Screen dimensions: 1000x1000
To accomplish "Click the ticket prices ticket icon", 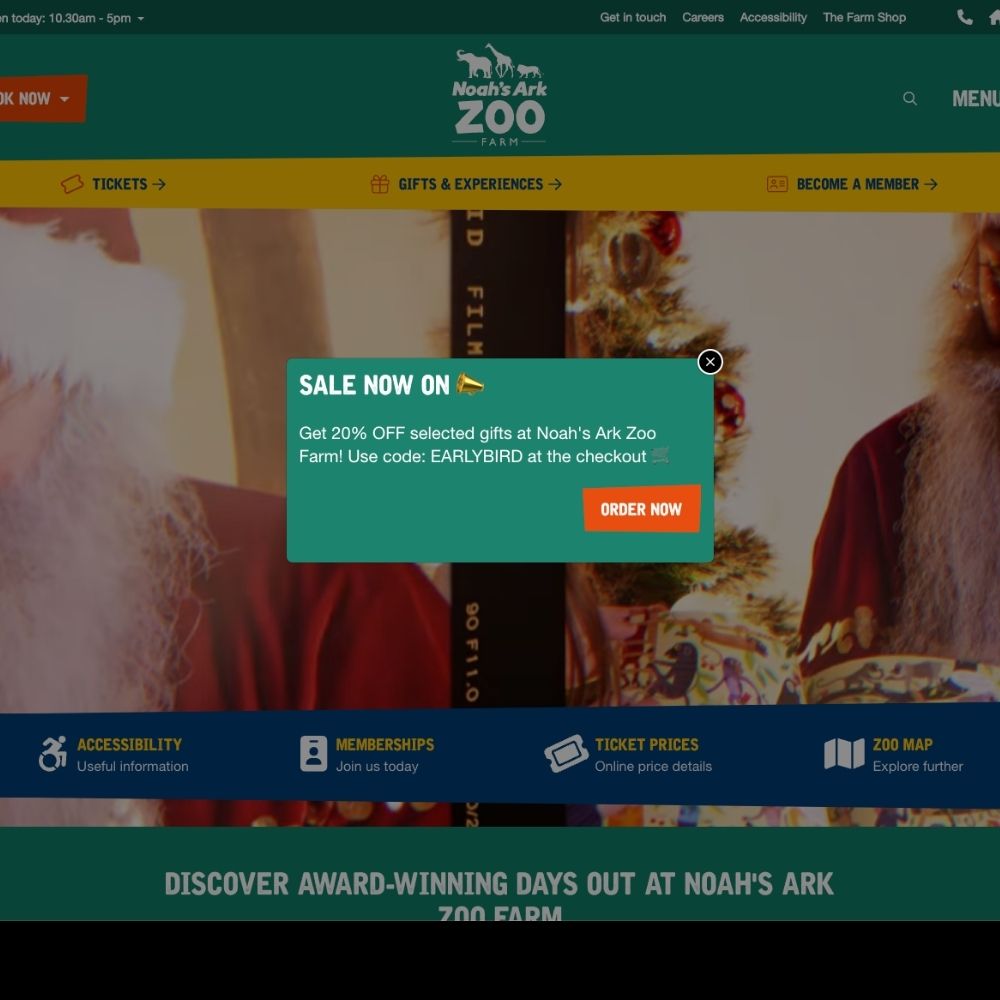I will click(x=566, y=754).
